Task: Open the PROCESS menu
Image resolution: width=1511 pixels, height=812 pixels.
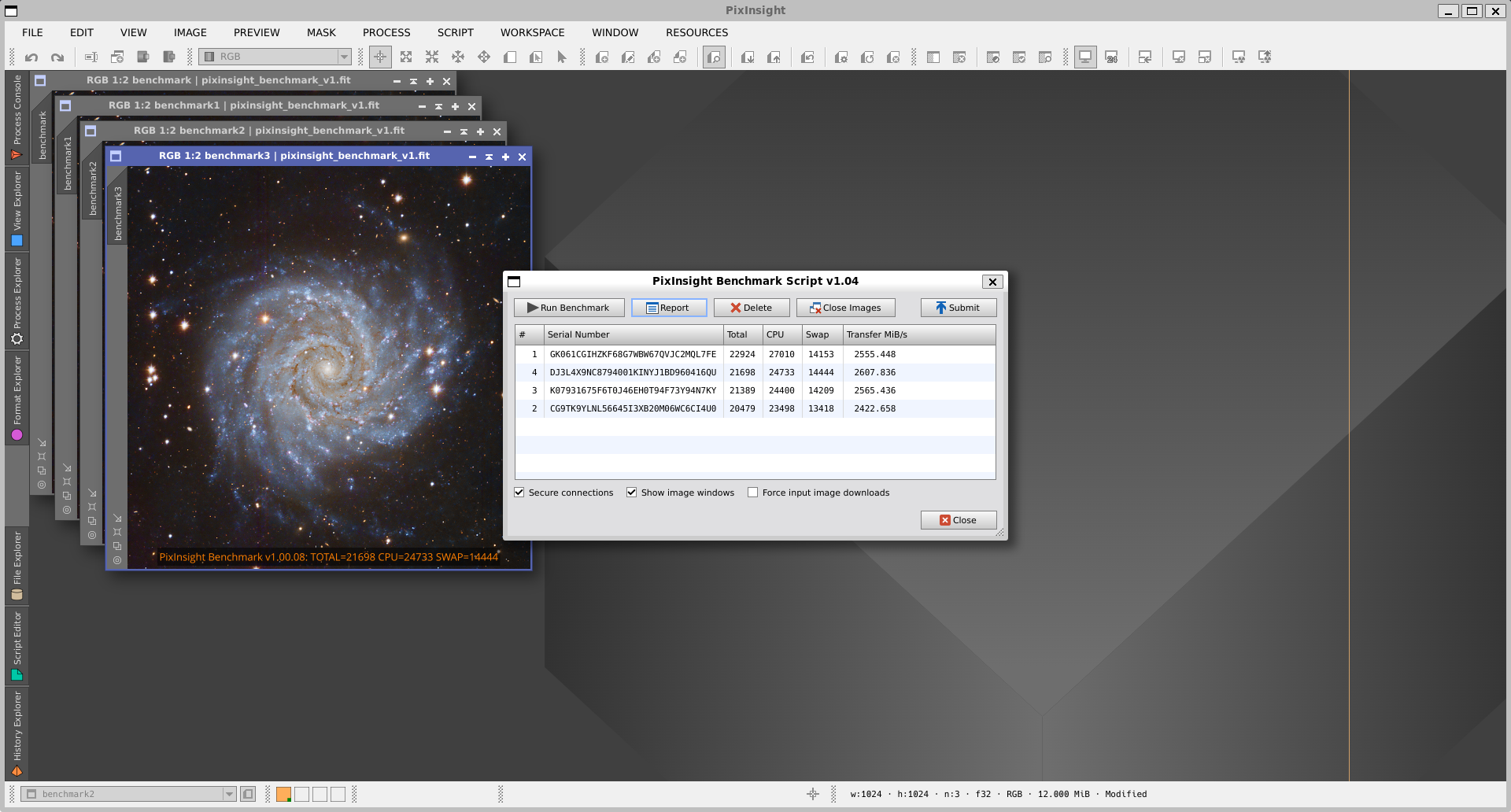Action: [386, 32]
